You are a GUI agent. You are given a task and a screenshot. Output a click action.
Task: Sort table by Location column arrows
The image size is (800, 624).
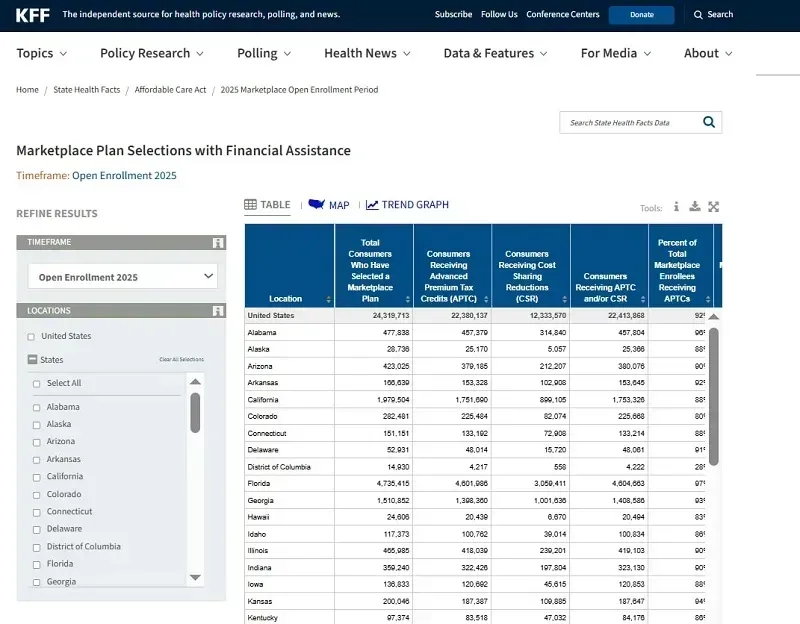point(328,299)
